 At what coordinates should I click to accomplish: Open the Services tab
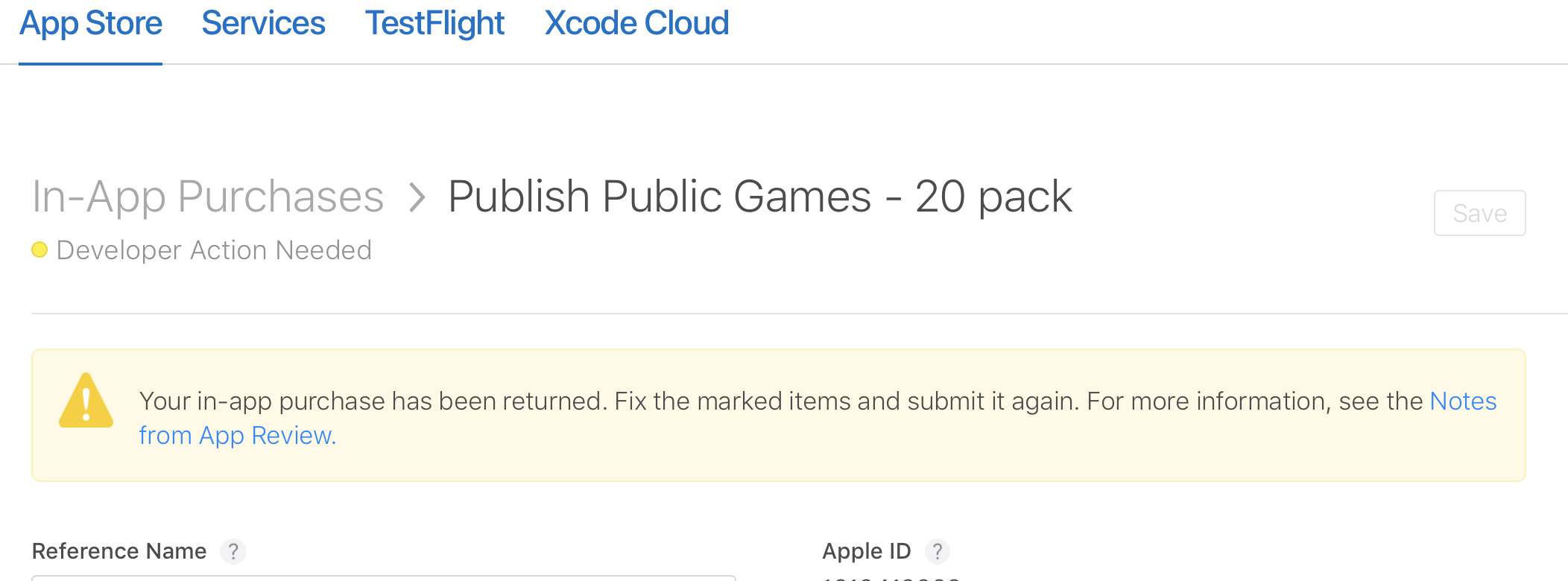[x=263, y=24]
